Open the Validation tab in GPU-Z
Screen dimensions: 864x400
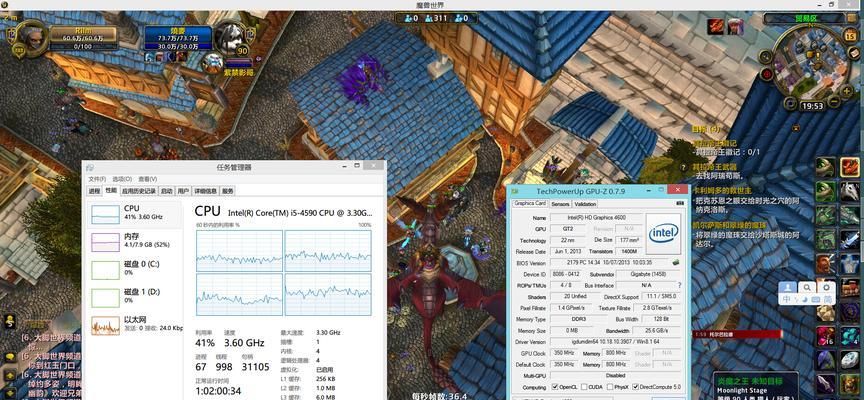click(x=585, y=204)
